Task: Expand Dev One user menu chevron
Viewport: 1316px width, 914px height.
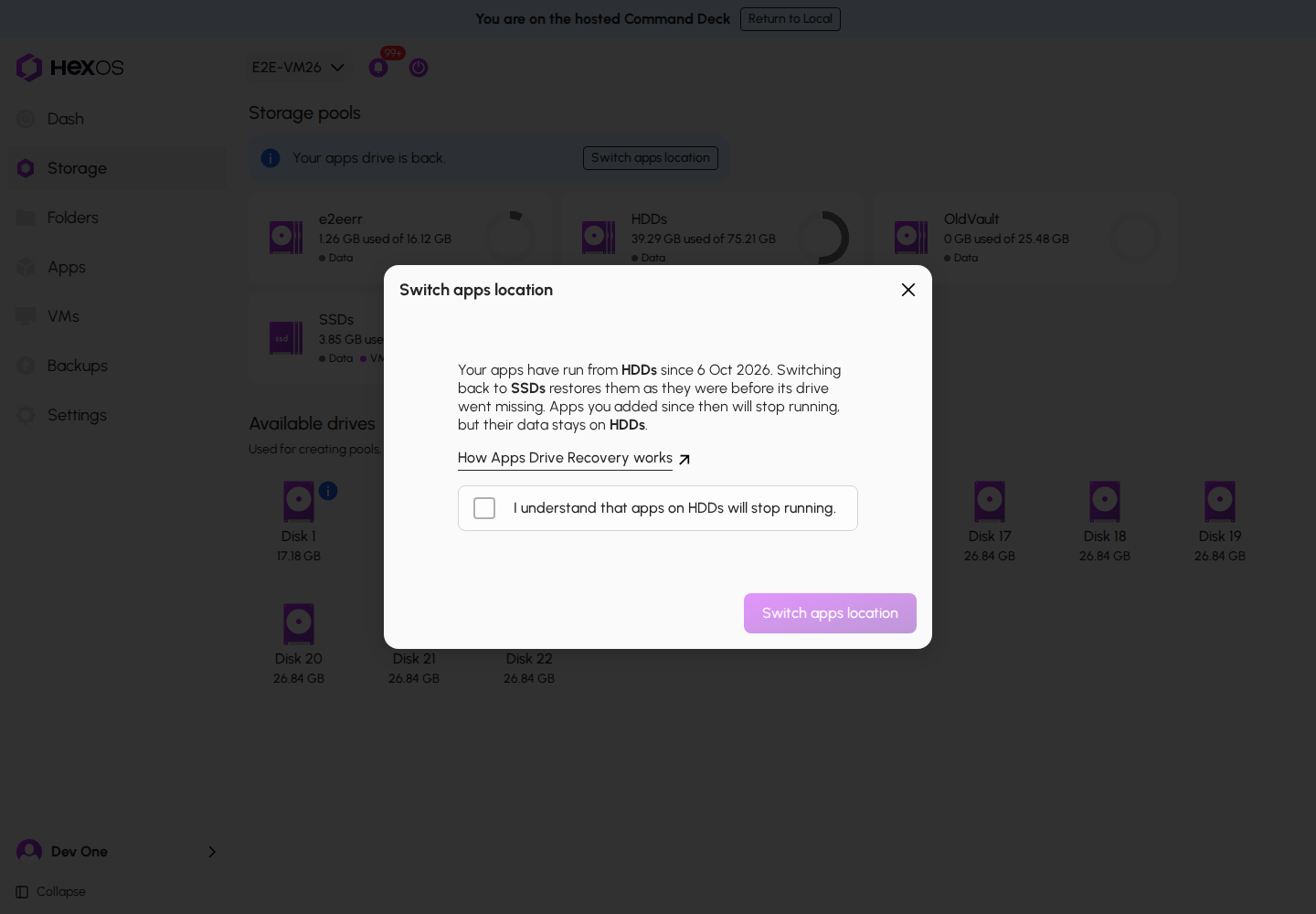Action: click(212, 852)
